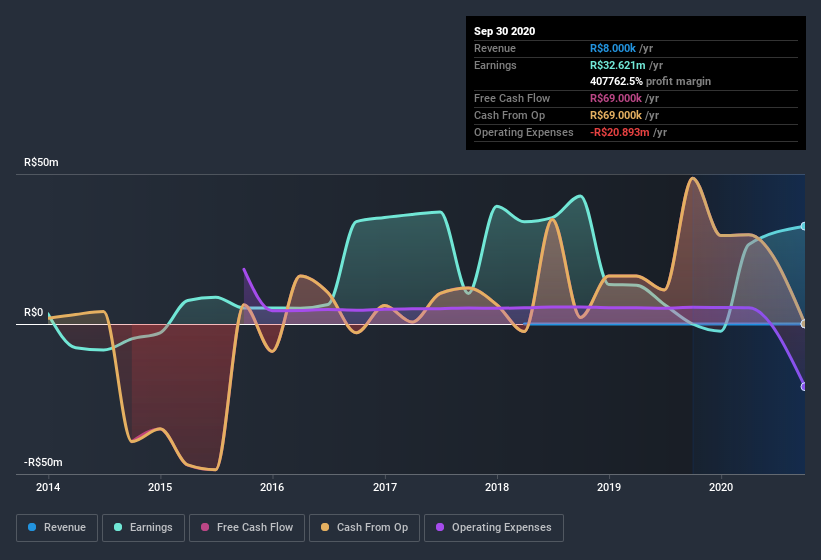Click the orange Cash From Op dot
The width and height of the screenshot is (821, 560).
coord(325,527)
